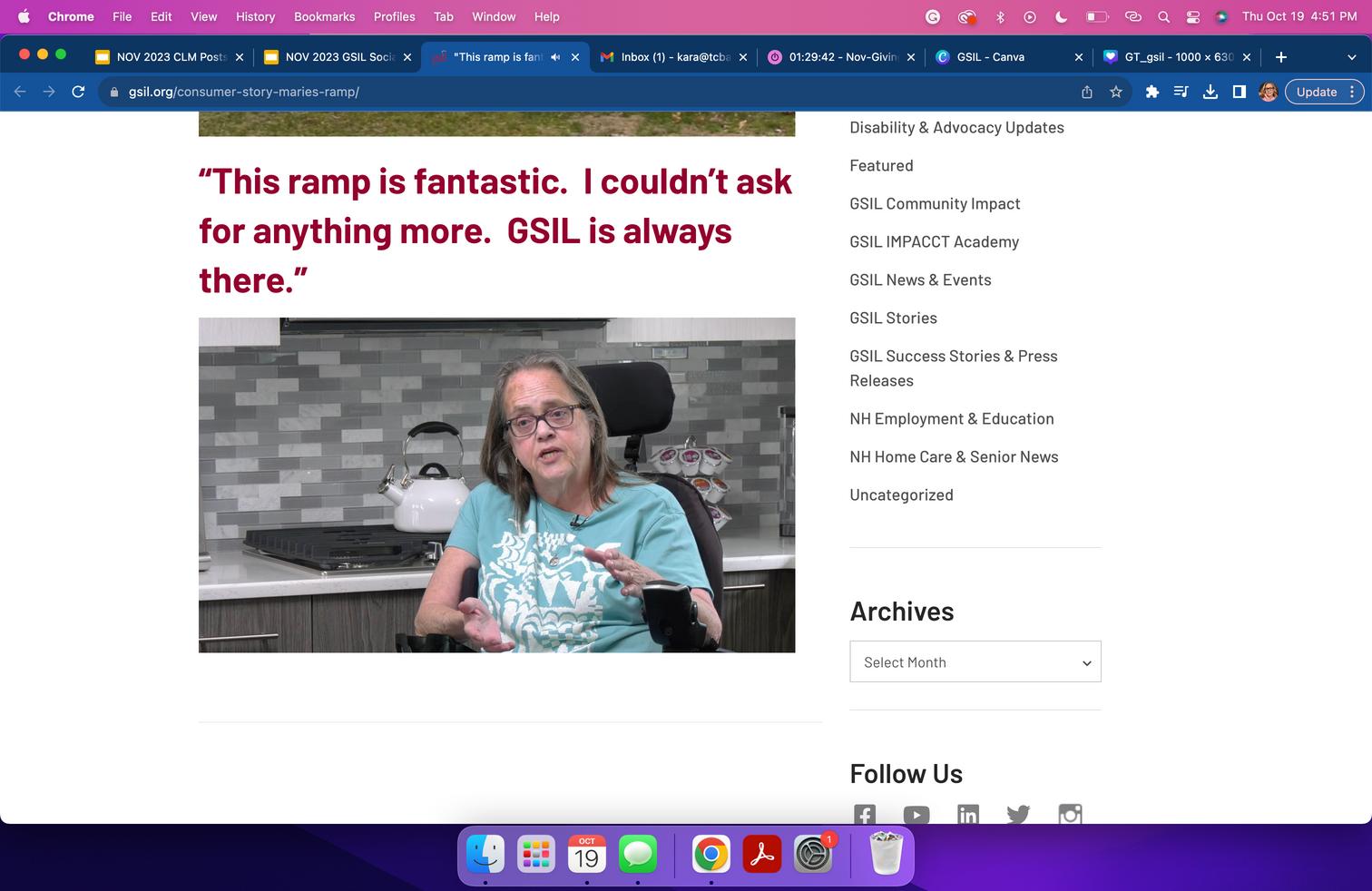Image resolution: width=1372 pixels, height=891 pixels.
Task: Open GSIL News & Events category
Action: [920, 280]
